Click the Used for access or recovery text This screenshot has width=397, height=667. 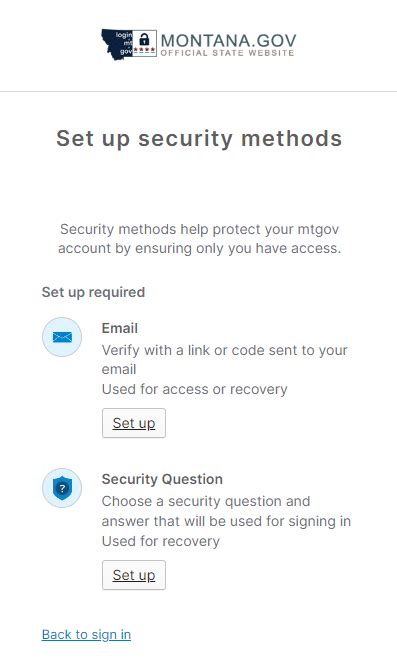pos(194,389)
